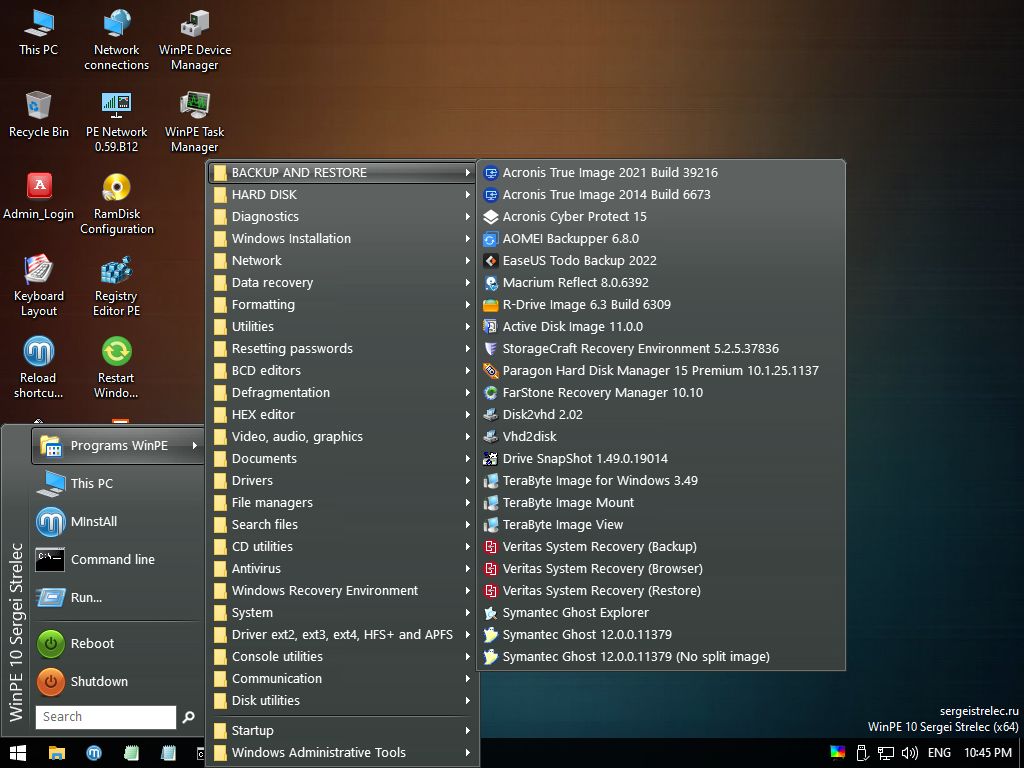Screen dimensions: 1024x768
Task: Launch Acronis True Image 2014 Build 6673
Action: pyautogui.click(x=661, y=195)
